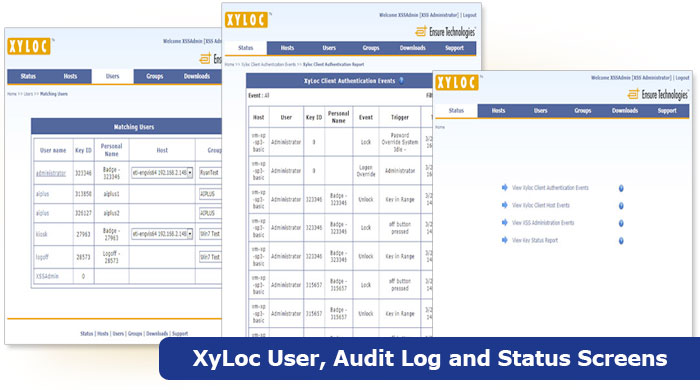Open help icon for Client Host Events link
700x390 pixels.
621,206
